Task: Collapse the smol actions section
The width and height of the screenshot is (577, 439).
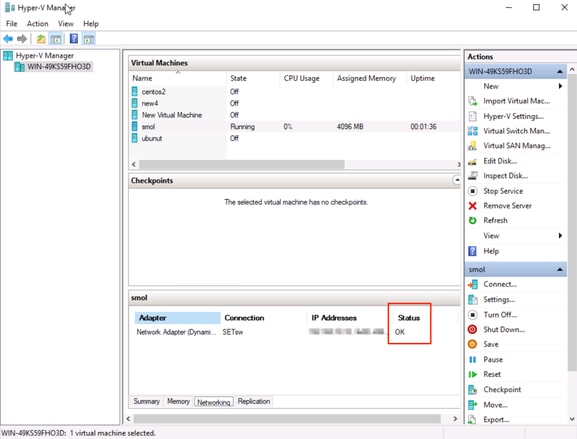Action: pos(560,270)
